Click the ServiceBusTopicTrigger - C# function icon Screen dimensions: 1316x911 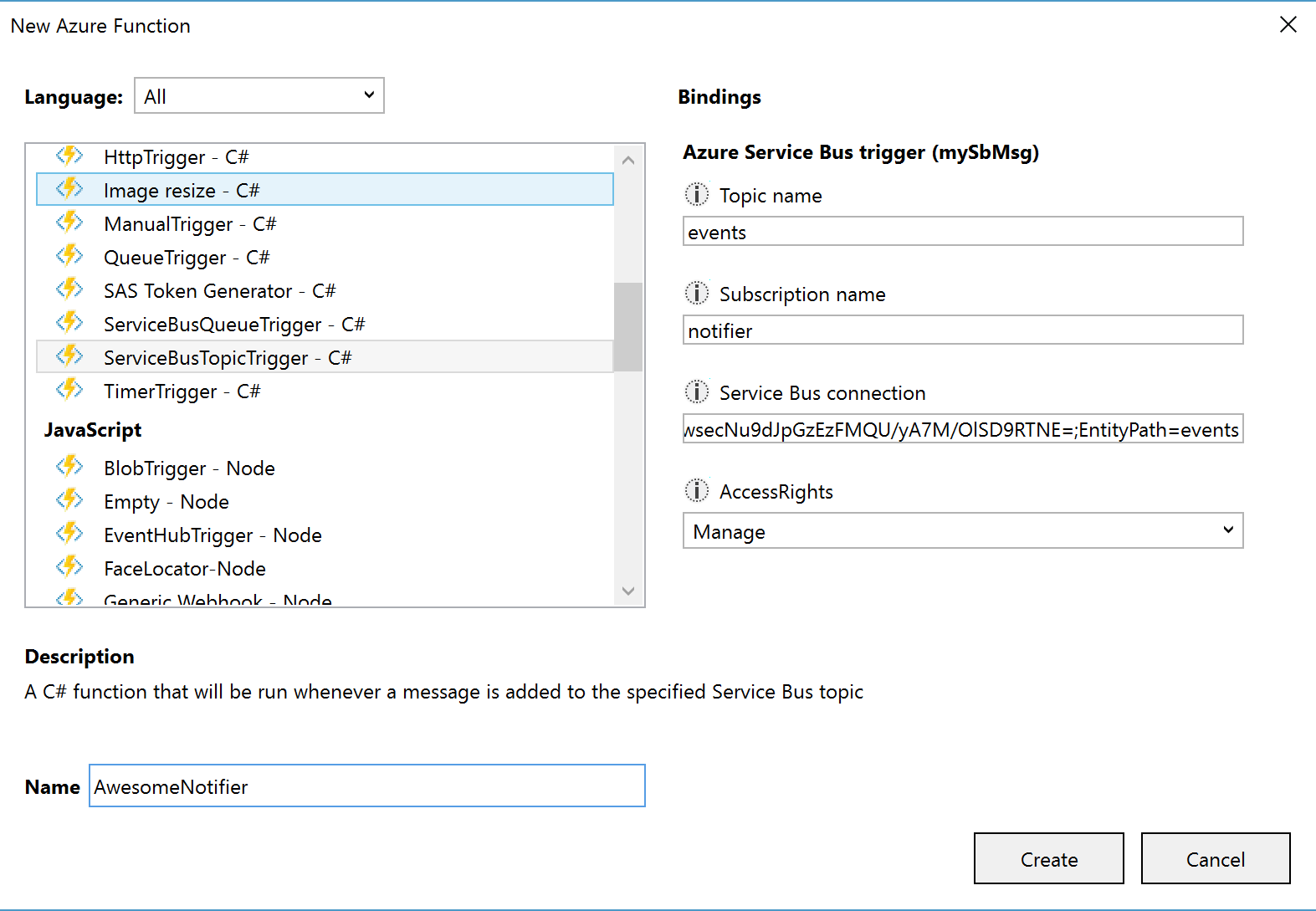point(69,356)
